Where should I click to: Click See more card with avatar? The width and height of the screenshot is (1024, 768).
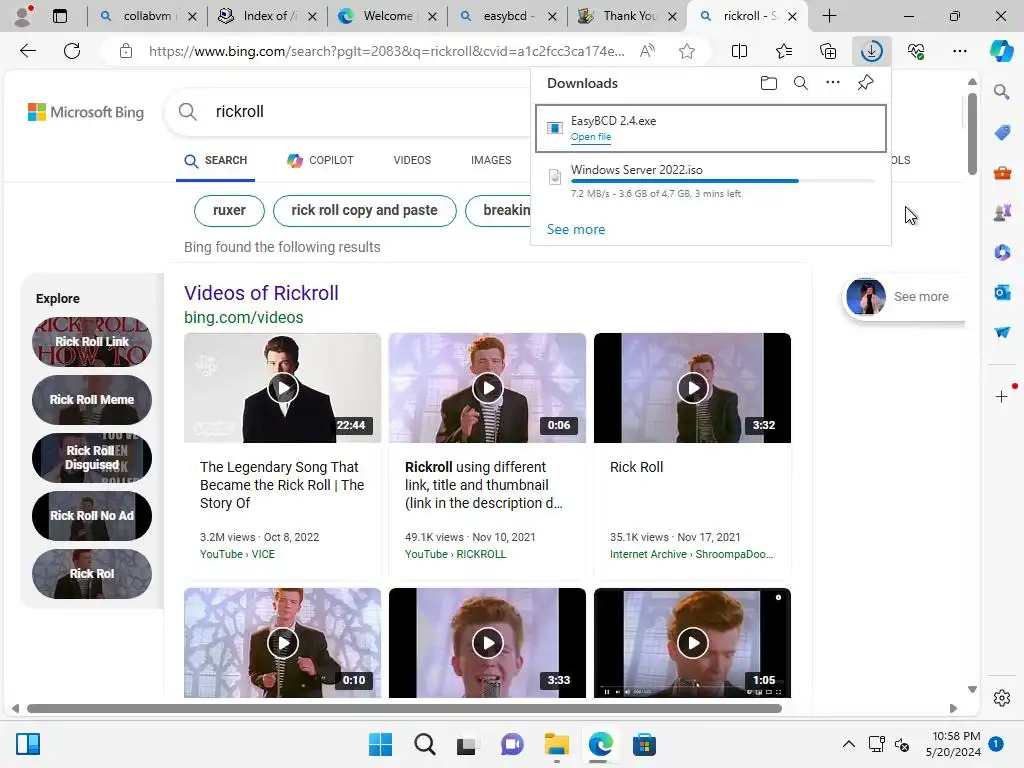(x=904, y=296)
